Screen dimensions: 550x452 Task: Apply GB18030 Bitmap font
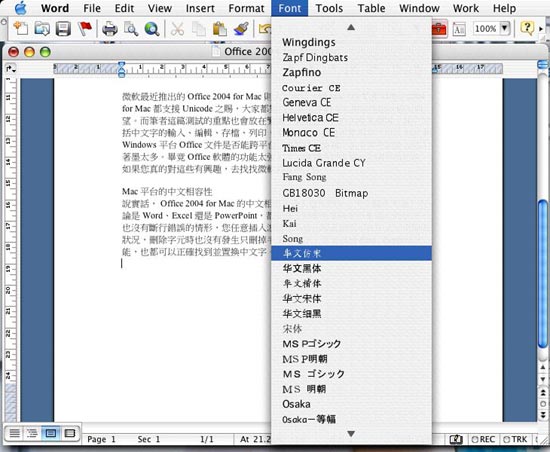[x=351, y=193]
